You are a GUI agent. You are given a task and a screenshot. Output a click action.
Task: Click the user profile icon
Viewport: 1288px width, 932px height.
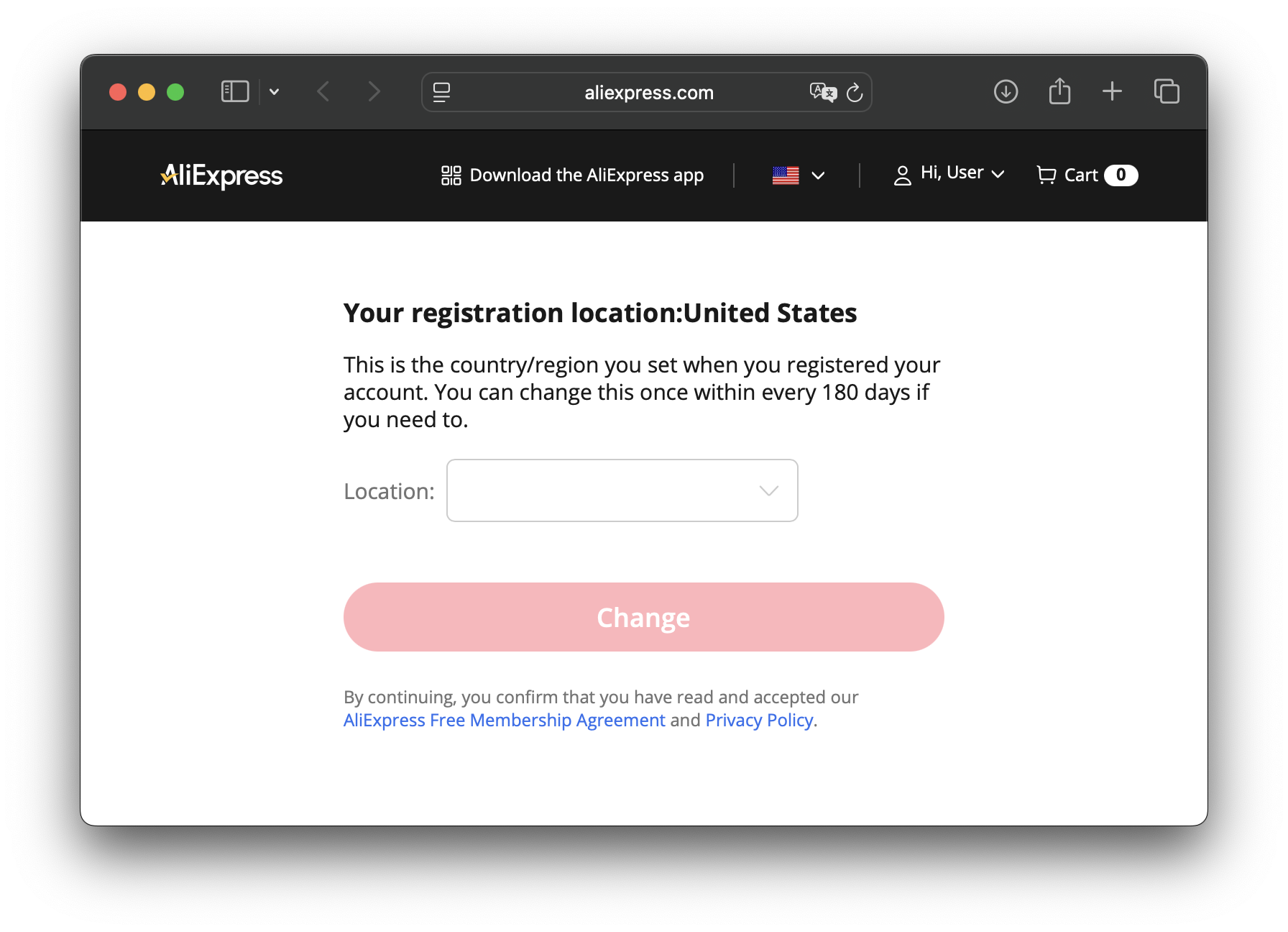(902, 175)
